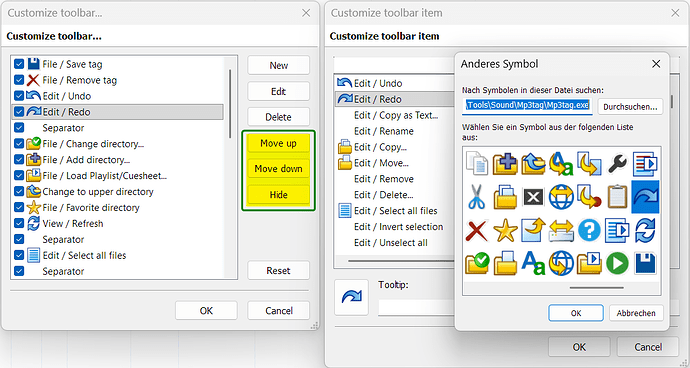Screen dimensions: 690x368
Task: Toggle the File / Favorite directory checkbox
Action: tap(19, 207)
